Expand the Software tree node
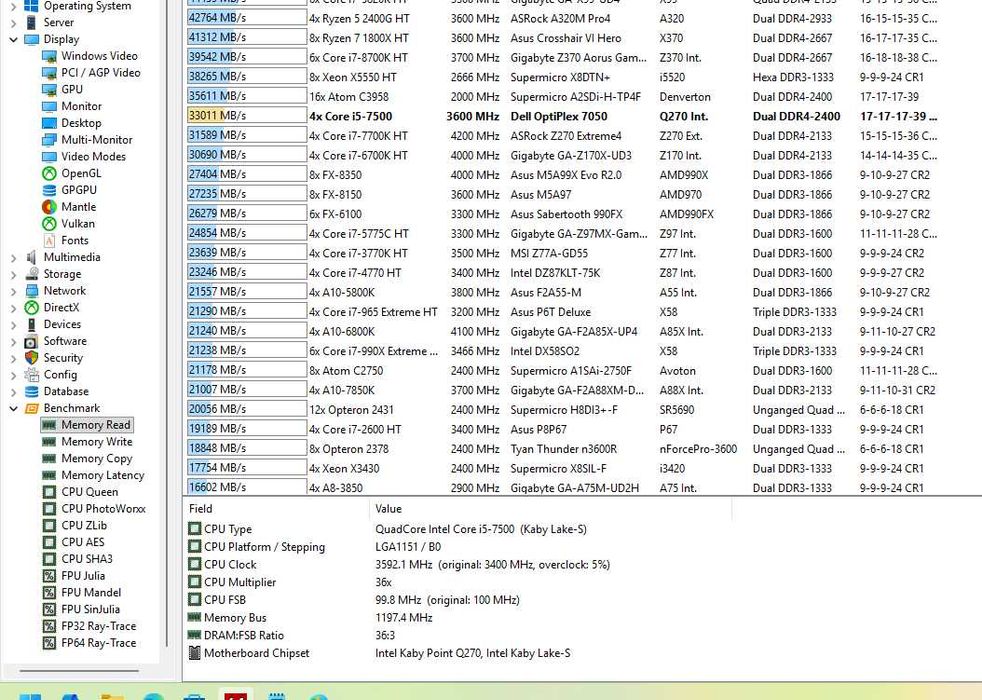The height and width of the screenshot is (700, 982). coord(13,342)
